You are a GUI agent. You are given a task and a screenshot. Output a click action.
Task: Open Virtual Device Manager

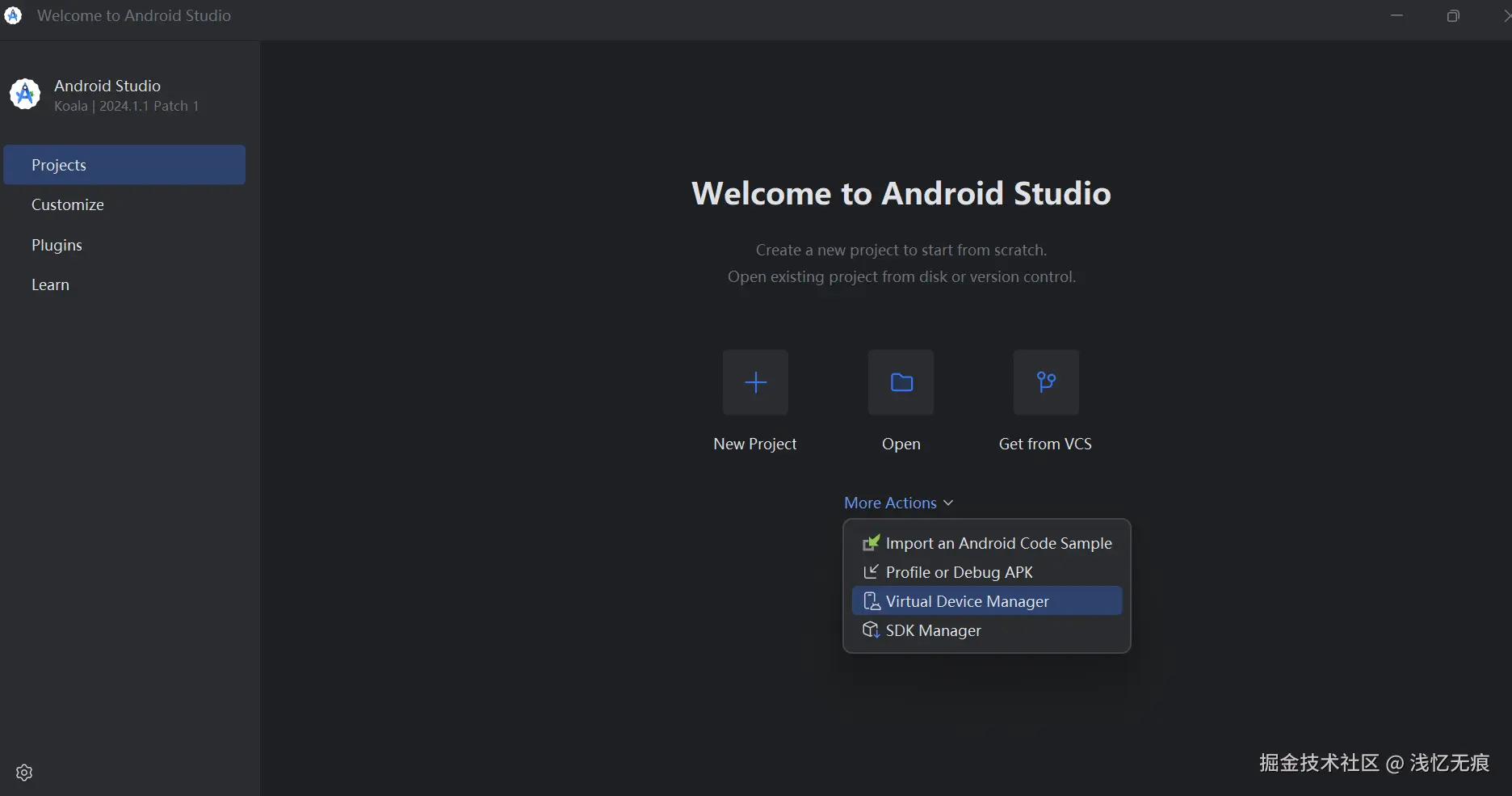point(987,601)
